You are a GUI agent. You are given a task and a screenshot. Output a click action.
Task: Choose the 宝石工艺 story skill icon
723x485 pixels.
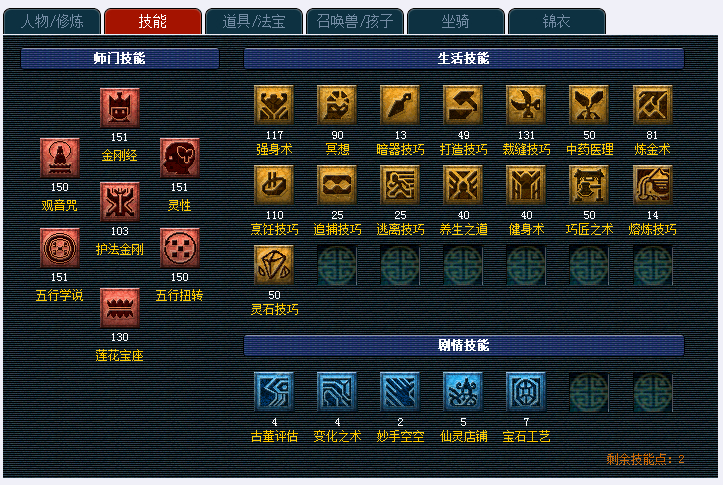pos(526,392)
